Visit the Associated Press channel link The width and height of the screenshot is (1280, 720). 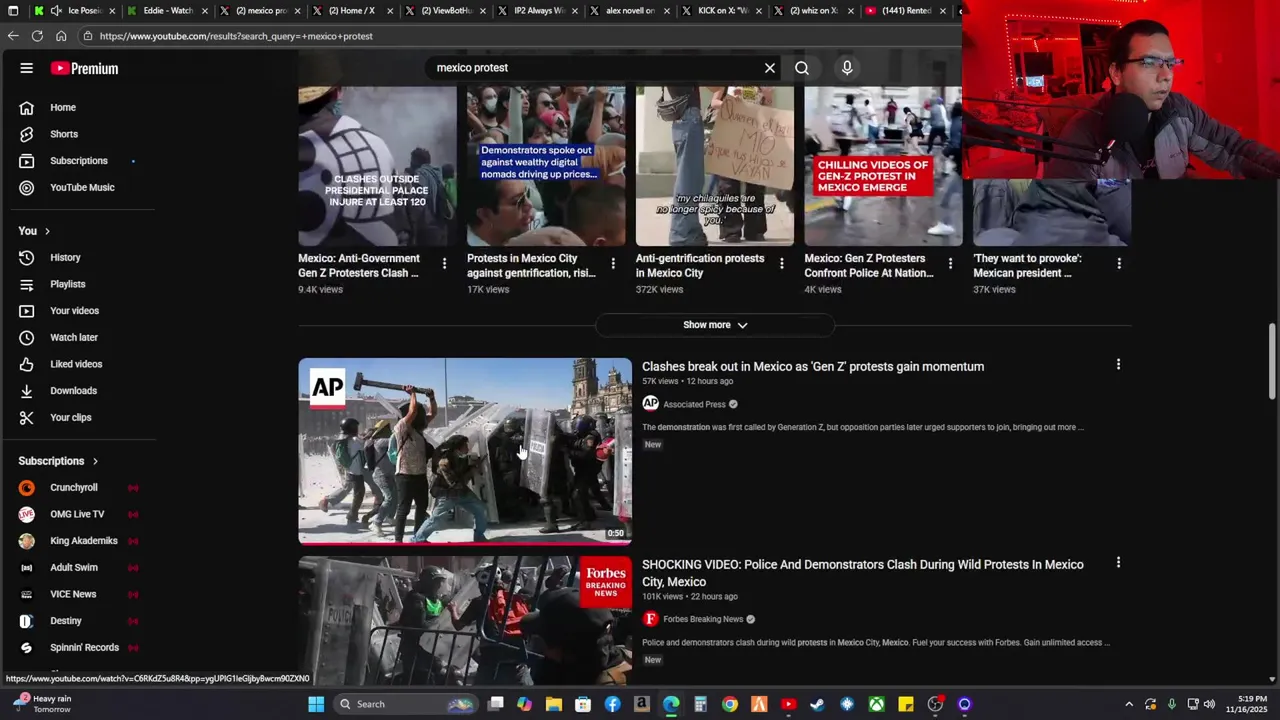click(x=694, y=404)
